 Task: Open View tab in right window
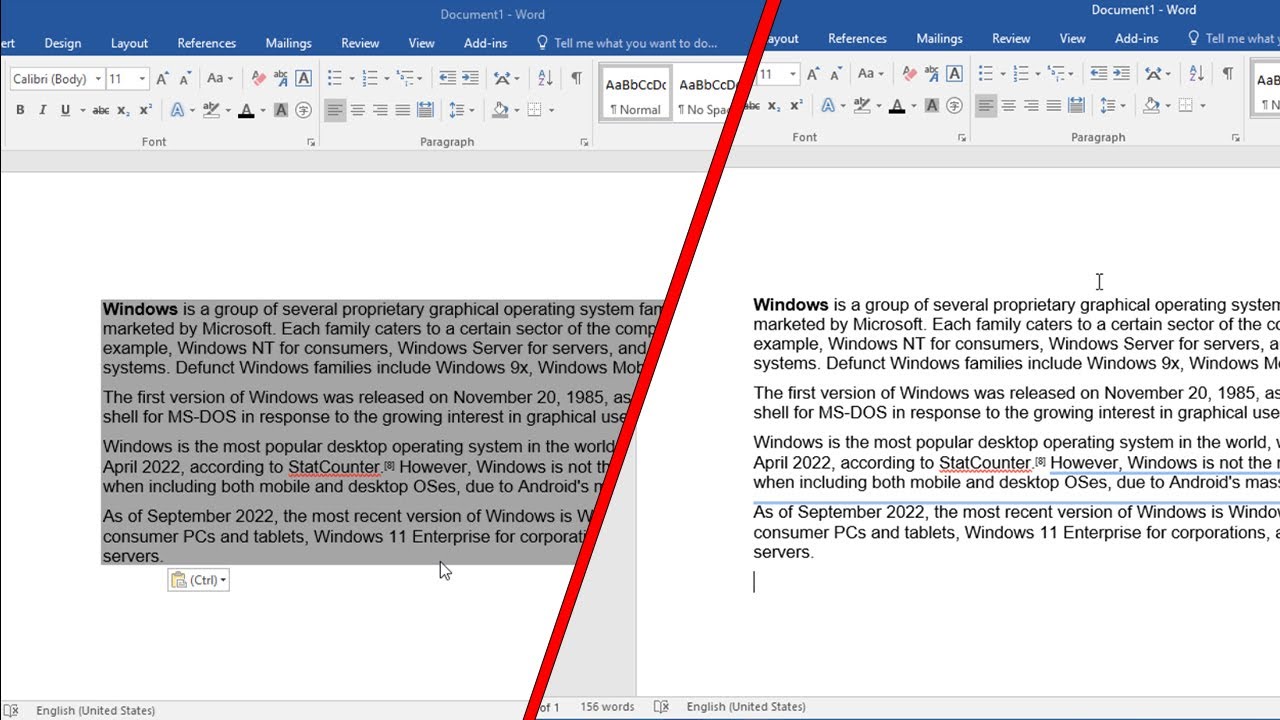[1072, 39]
